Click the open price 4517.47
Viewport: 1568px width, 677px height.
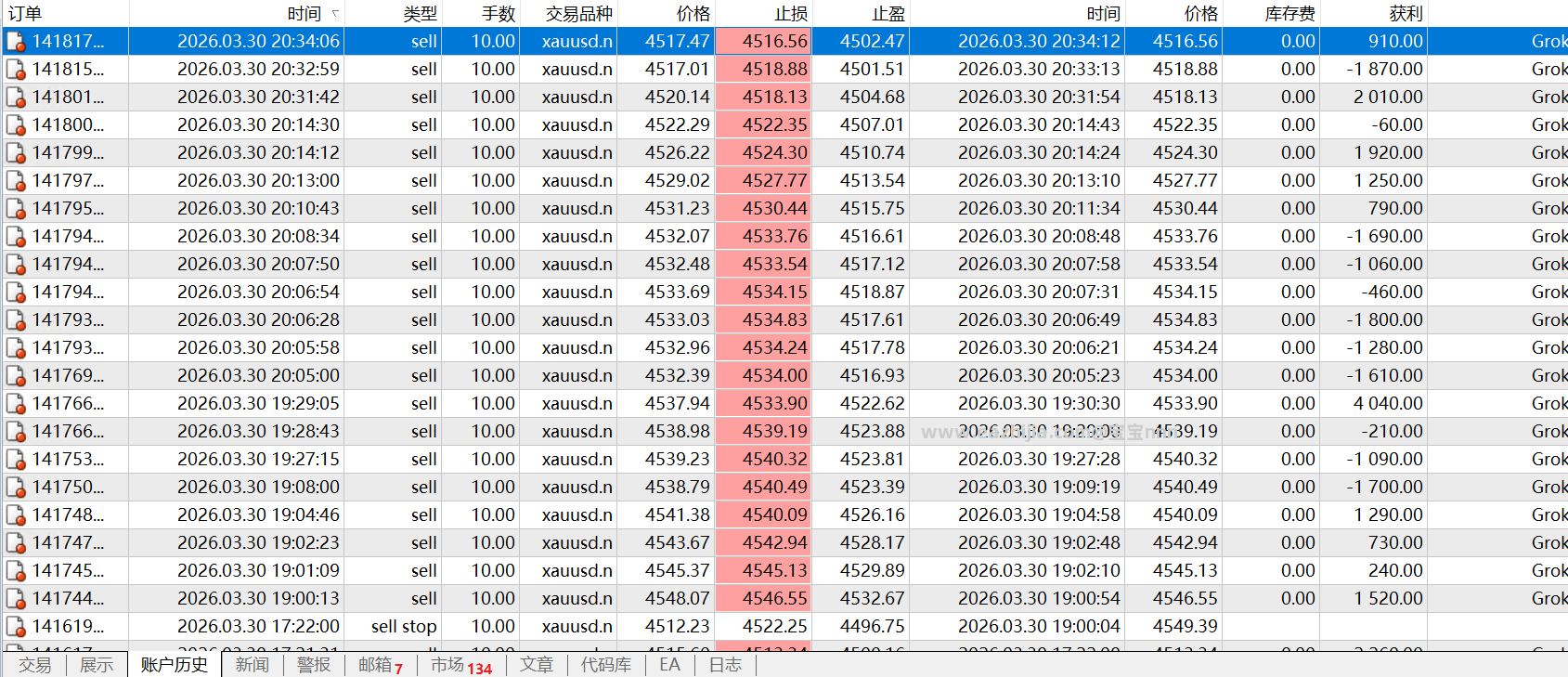[678, 42]
